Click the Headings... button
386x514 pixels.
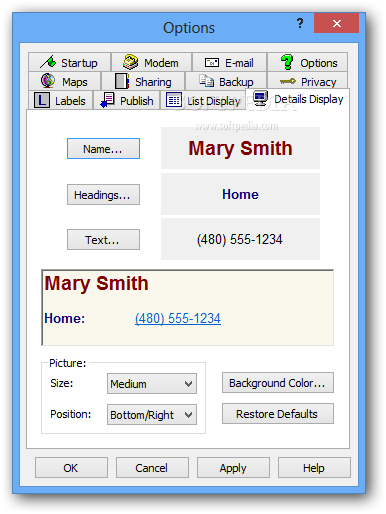point(103,194)
